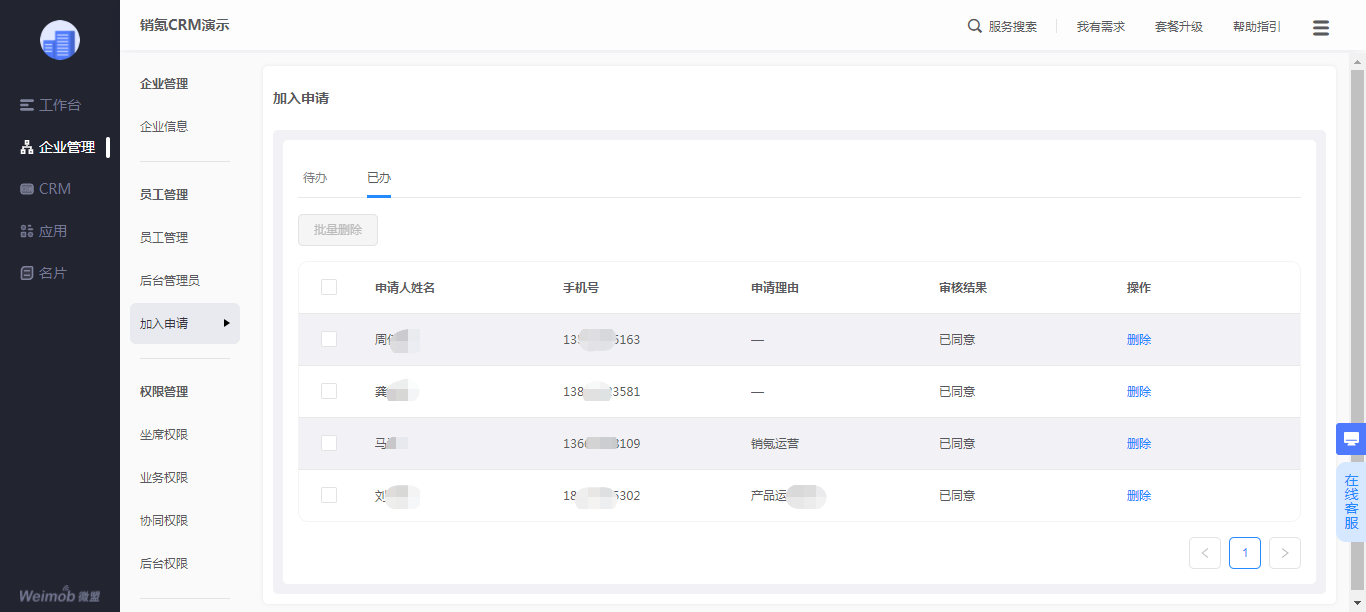Open 业务权限 submenu item
Viewport: 1366px width, 612px height.
164,478
